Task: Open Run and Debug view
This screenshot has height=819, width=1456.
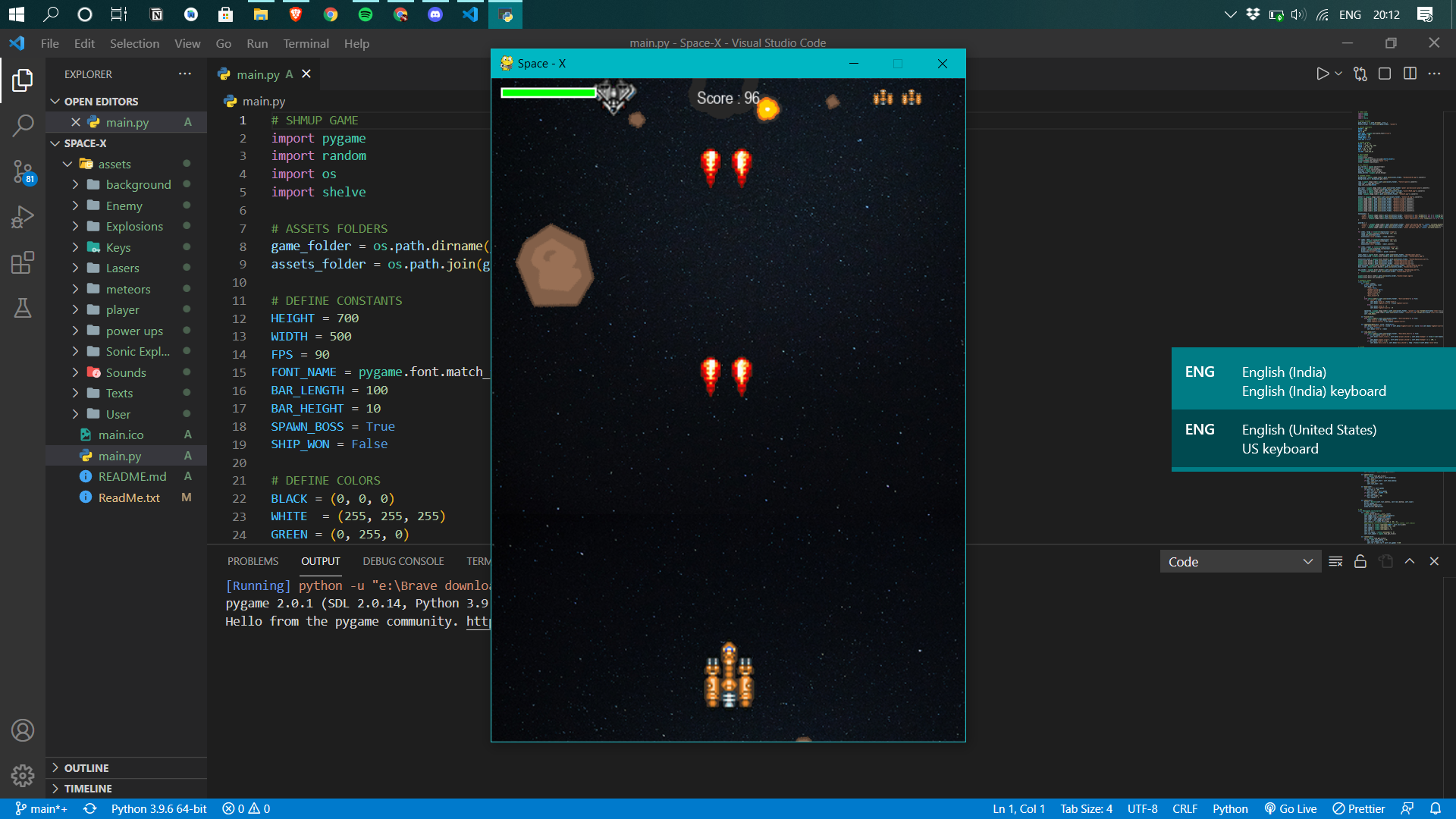Action: (x=23, y=218)
